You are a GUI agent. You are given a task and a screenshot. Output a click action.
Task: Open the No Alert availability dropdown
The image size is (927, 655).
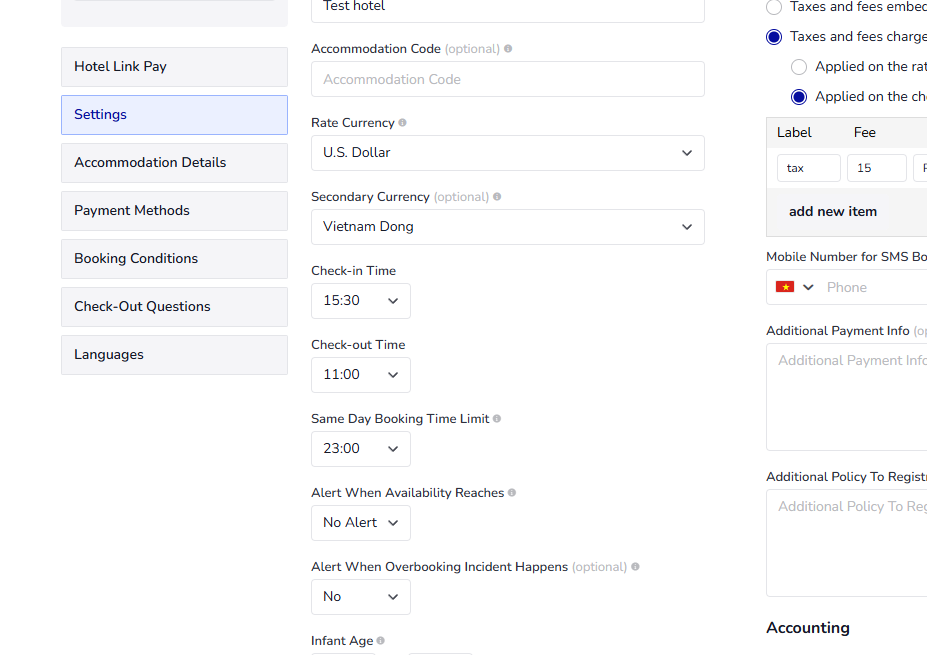[361, 523]
